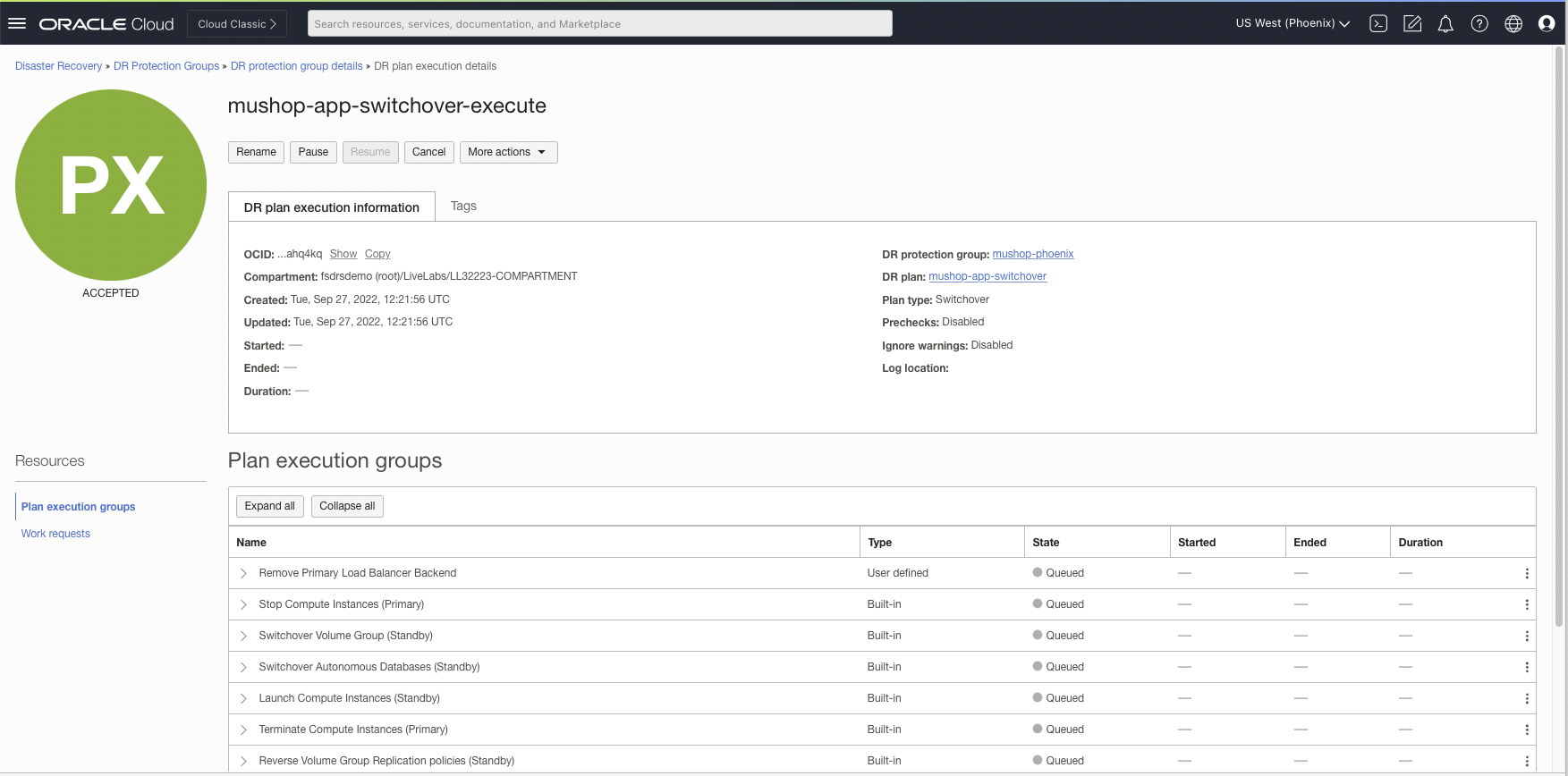The image size is (1568, 776).
Task: Launch Cloud Shell developer tools icon
Action: [x=1378, y=24]
